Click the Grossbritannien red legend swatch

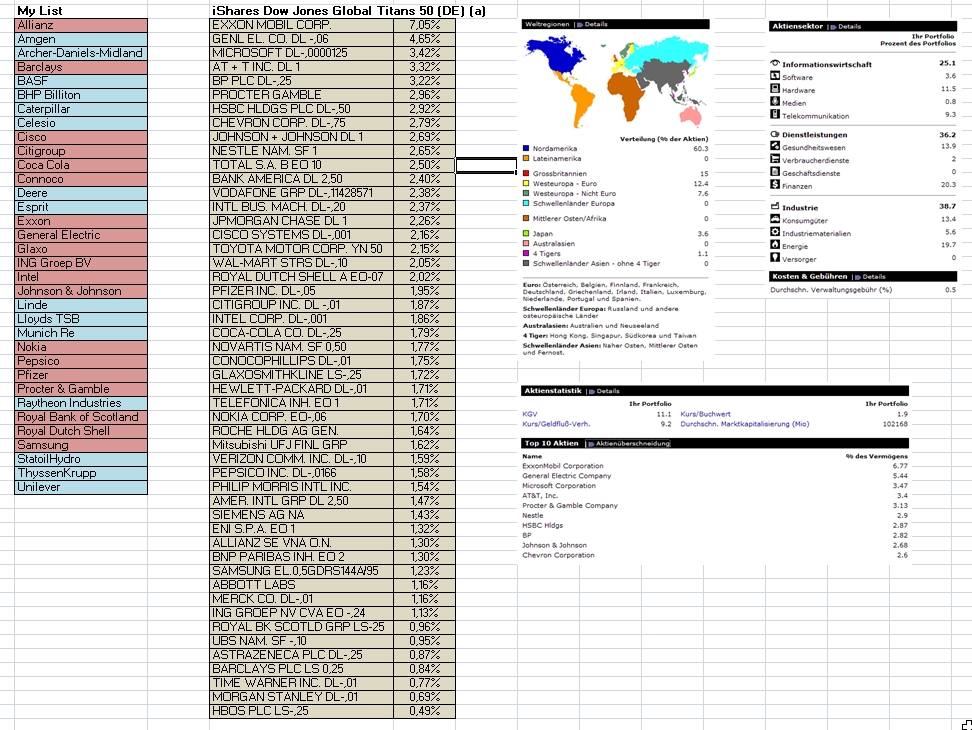tap(526, 174)
